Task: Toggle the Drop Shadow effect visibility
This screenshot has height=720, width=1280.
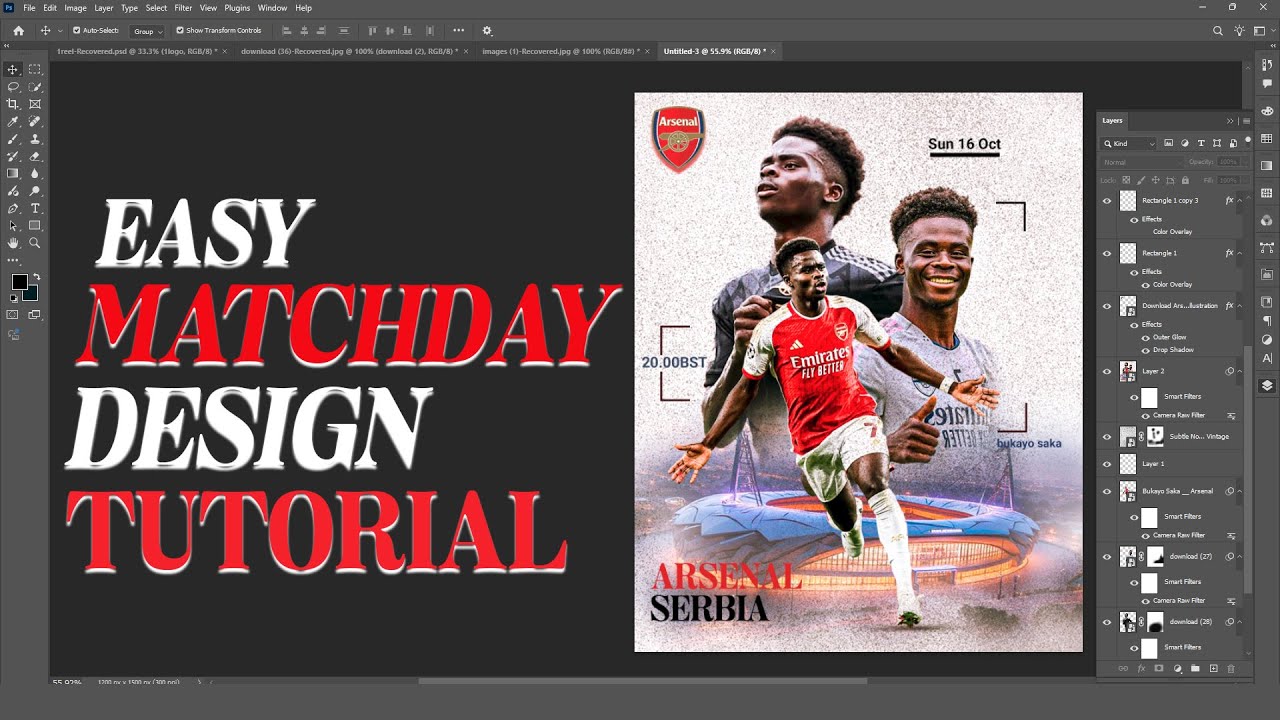Action: [1146, 350]
